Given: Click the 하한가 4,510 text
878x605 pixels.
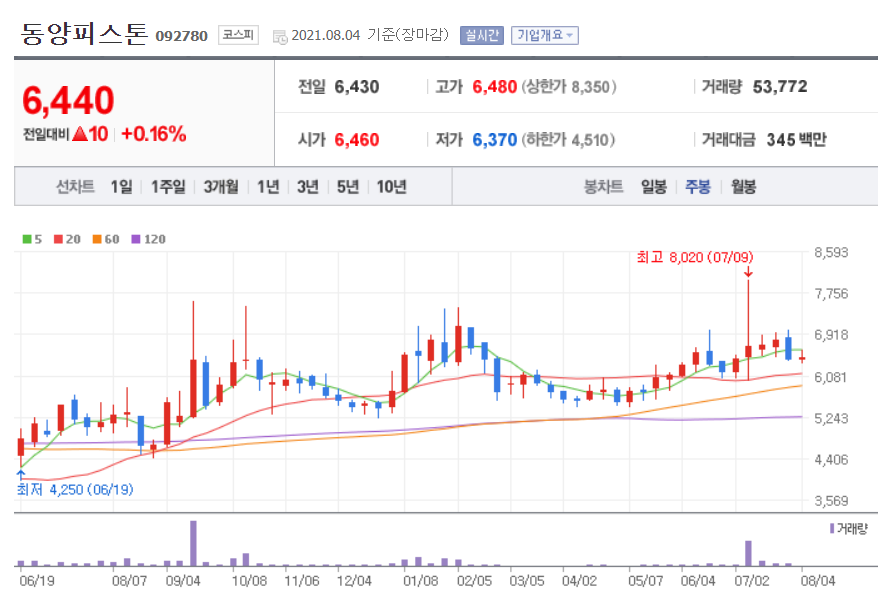Looking at the screenshot, I should [x=569, y=139].
